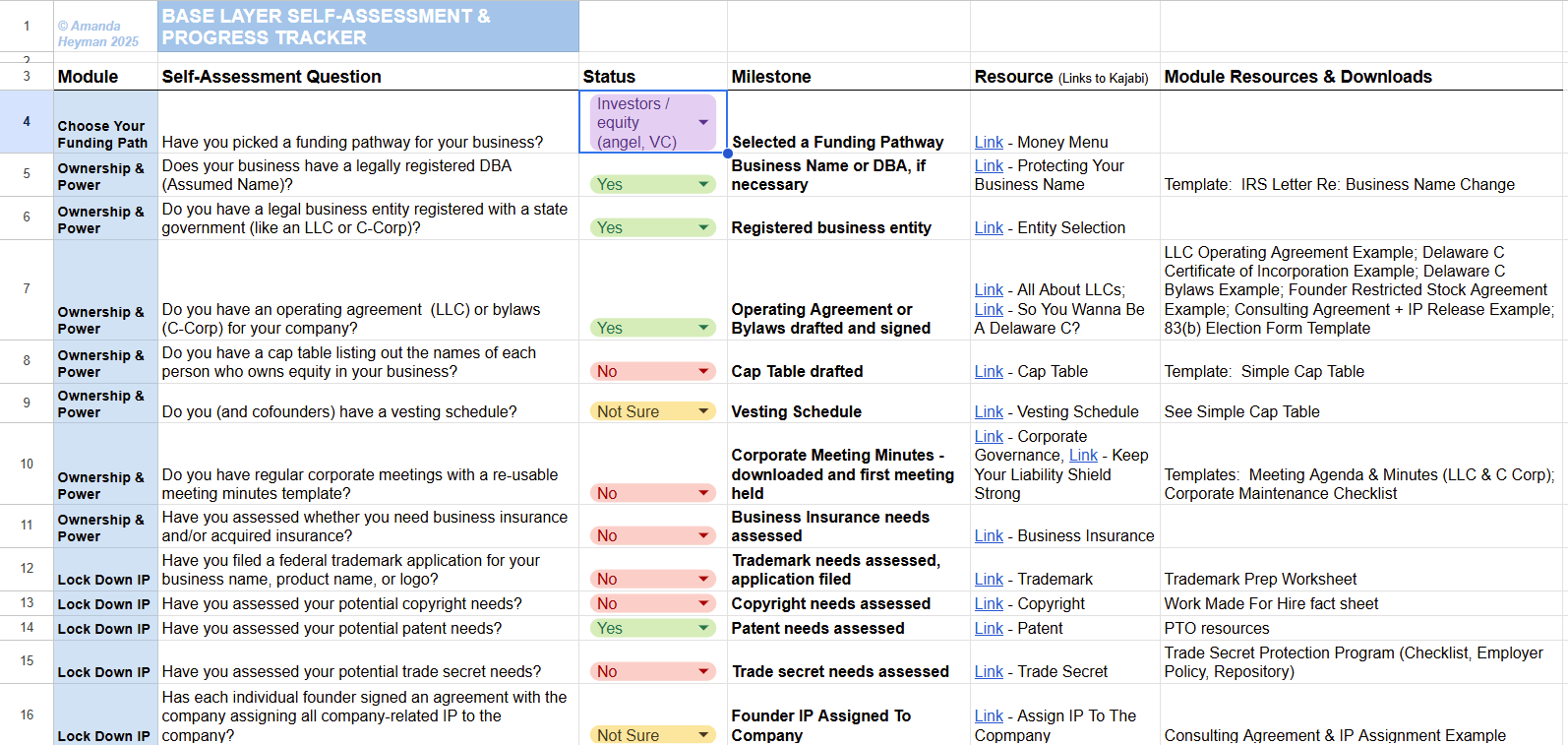This screenshot has height=745, width=1568.
Task: Select row header 16
Action: click(27, 714)
